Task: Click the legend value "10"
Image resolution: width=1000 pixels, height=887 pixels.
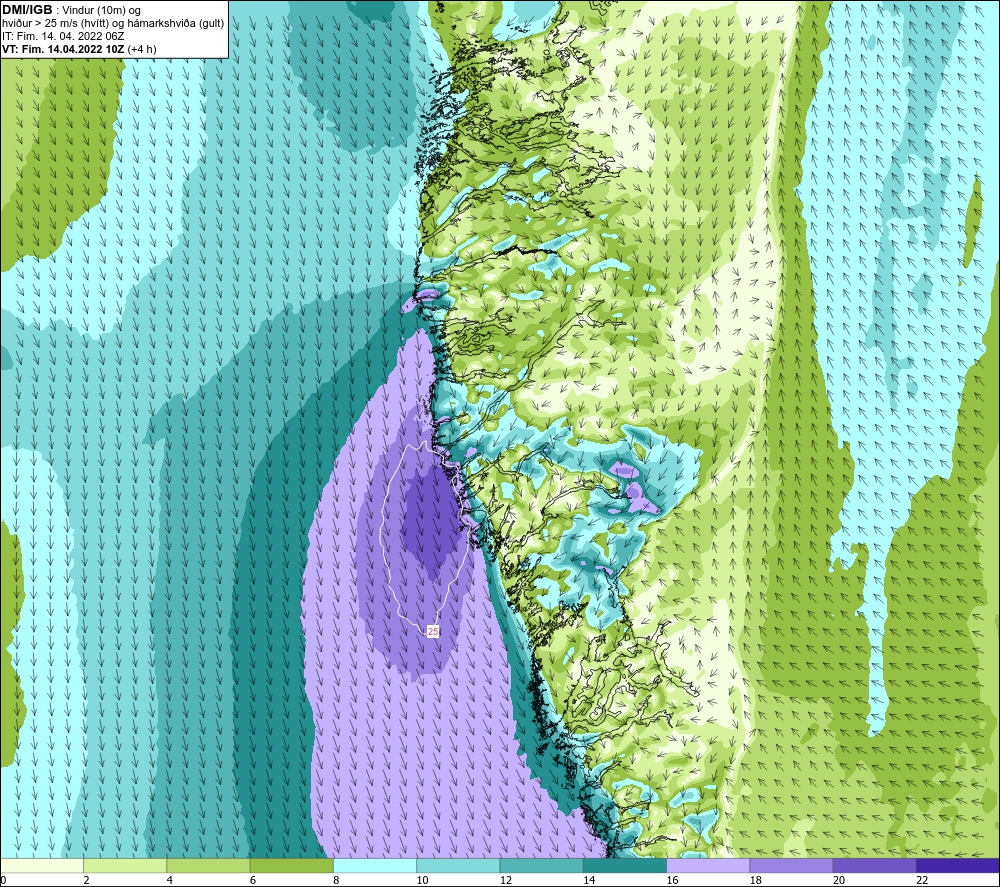Action: [422, 880]
